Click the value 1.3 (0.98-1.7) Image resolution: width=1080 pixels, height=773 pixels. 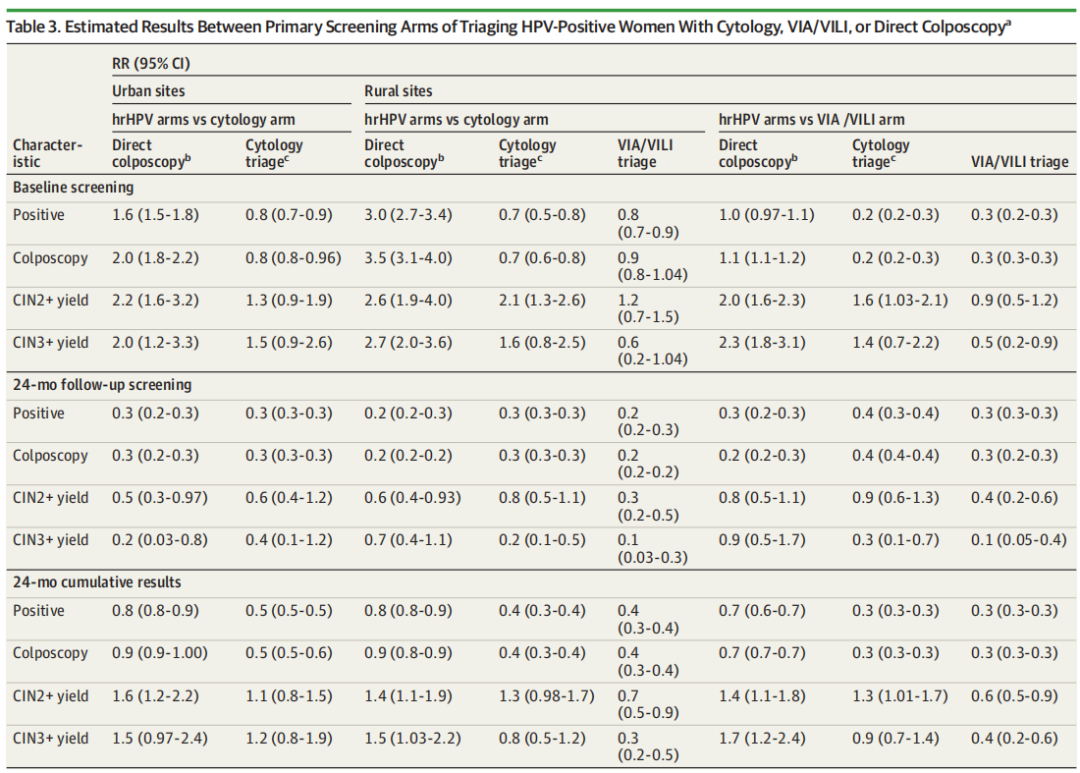pos(546,696)
